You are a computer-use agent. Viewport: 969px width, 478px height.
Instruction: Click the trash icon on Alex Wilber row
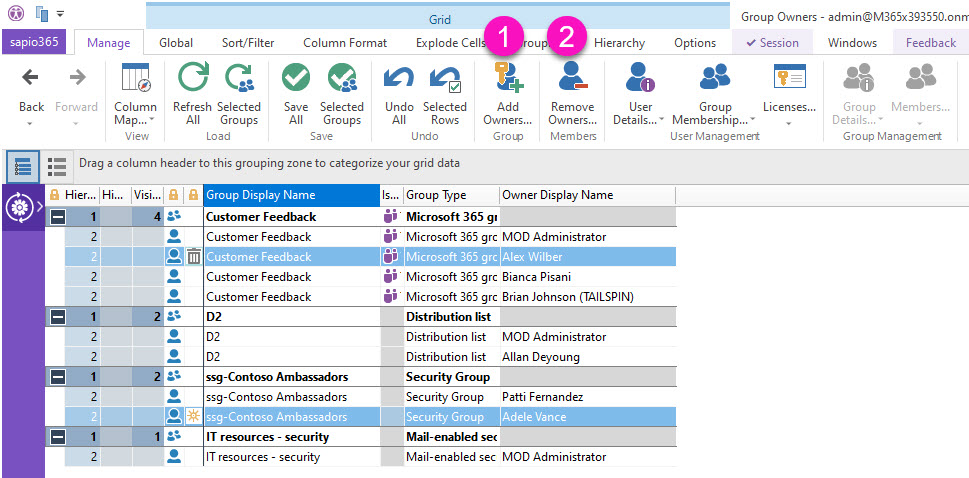194,257
